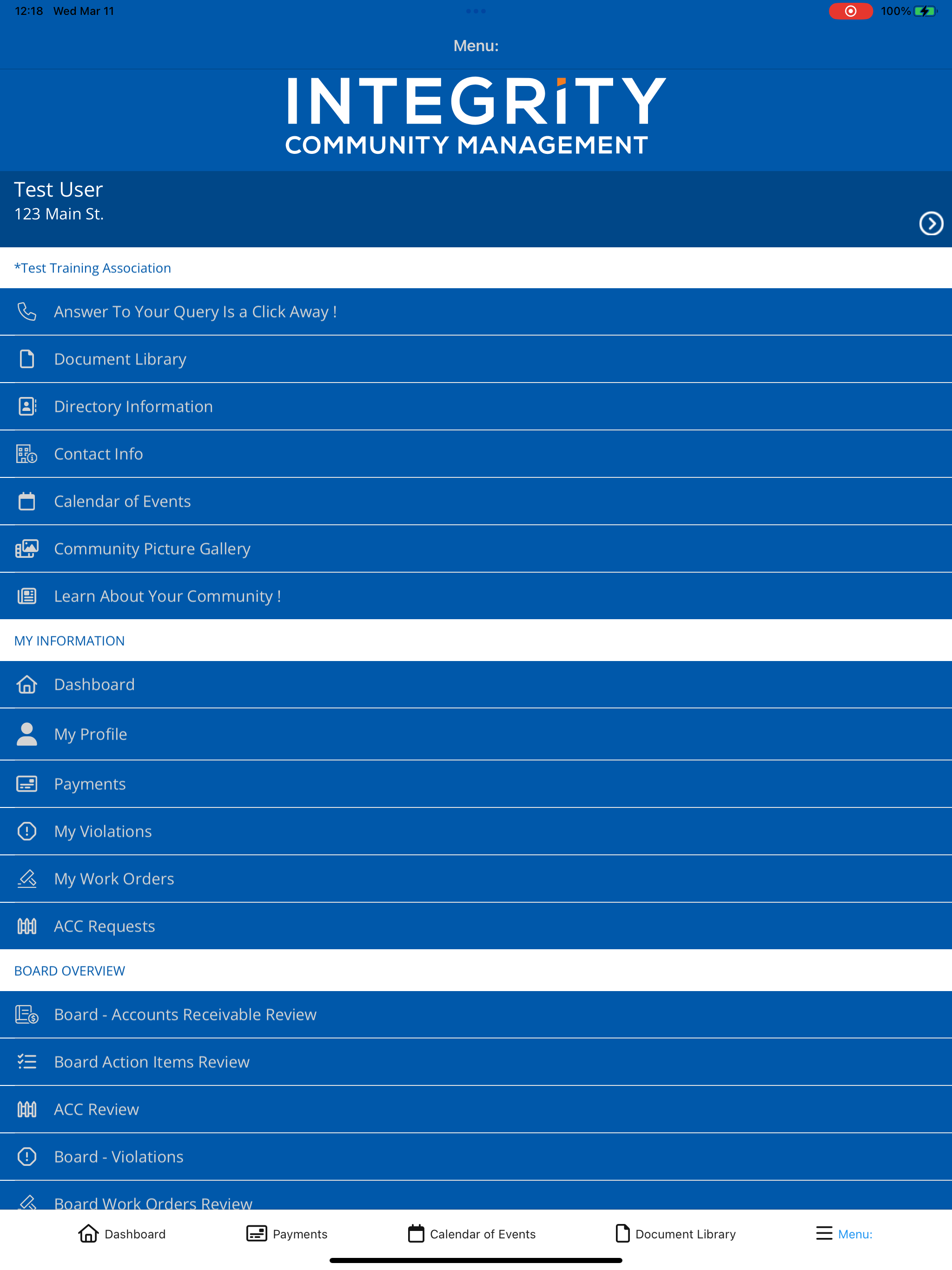Open My Violations menu entry

pos(476,831)
